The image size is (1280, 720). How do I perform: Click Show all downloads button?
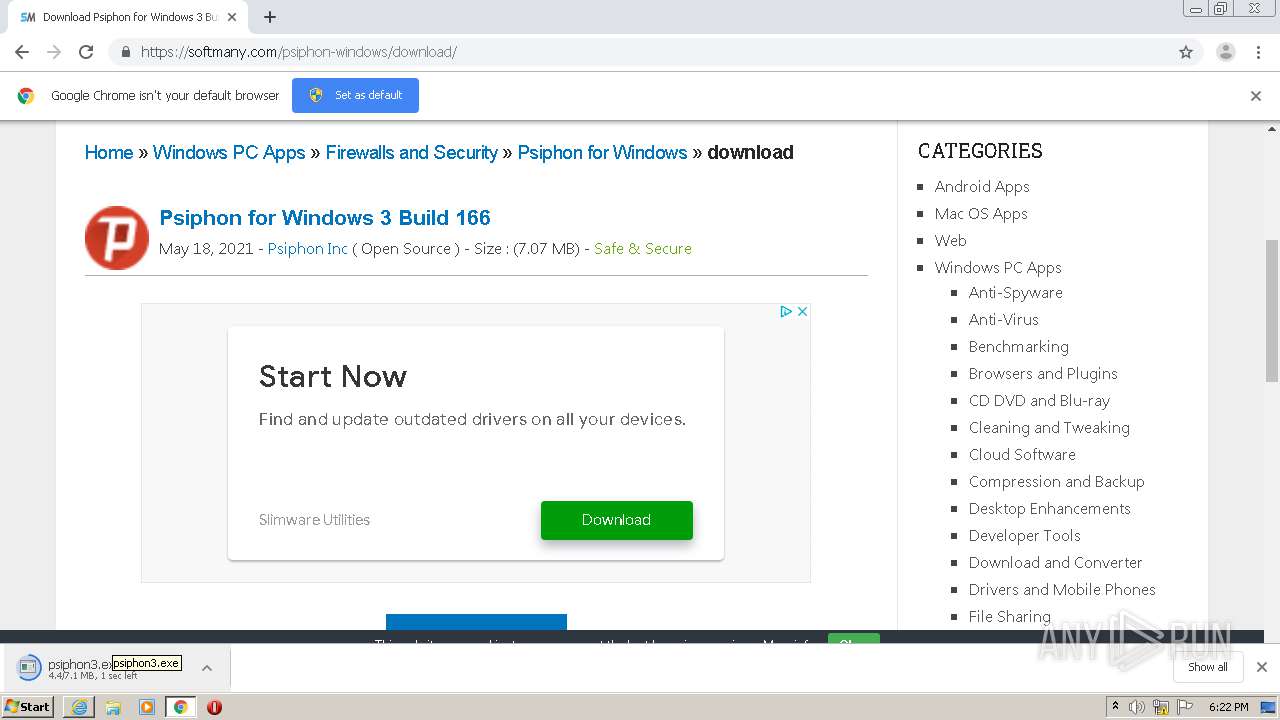(x=1207, y=667)
